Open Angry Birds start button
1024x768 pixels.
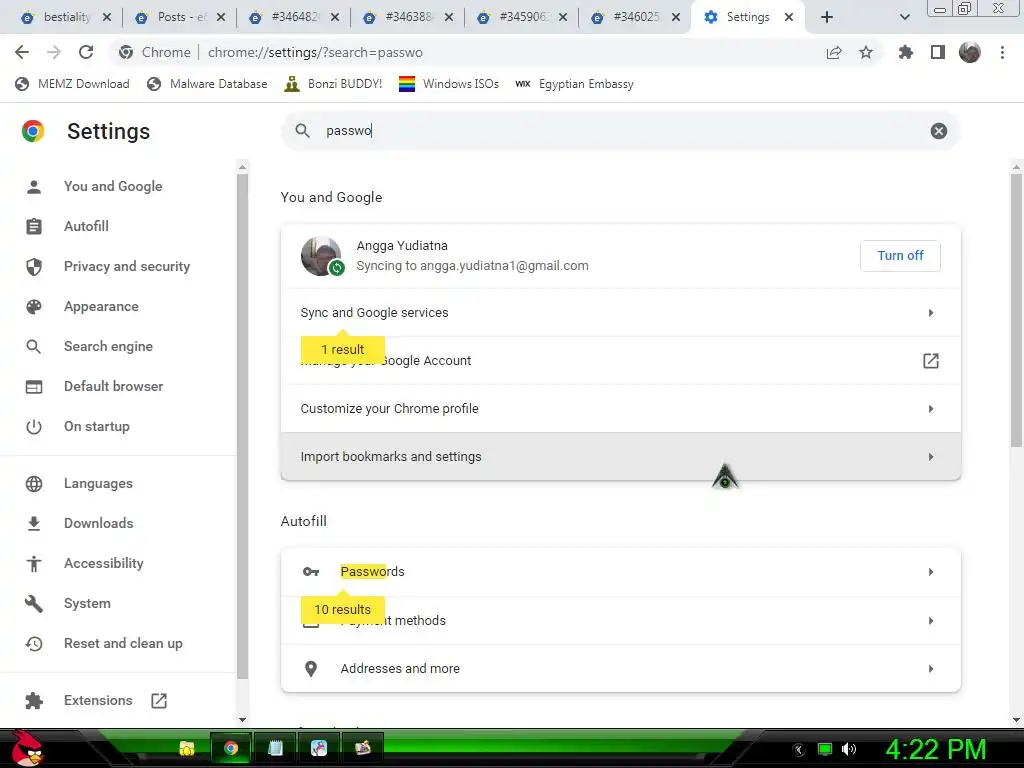[x=27, y=748]
